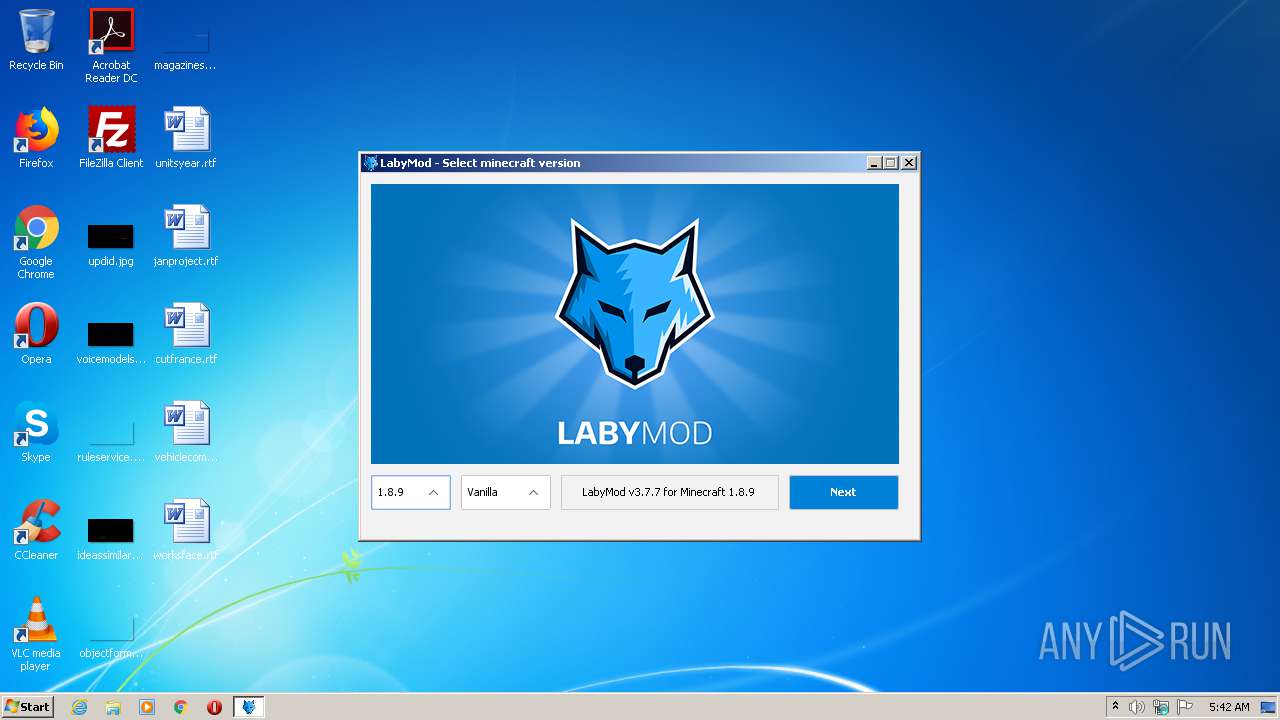
Task: Select the workspace.rtf document icon
Action: (185, 530)
